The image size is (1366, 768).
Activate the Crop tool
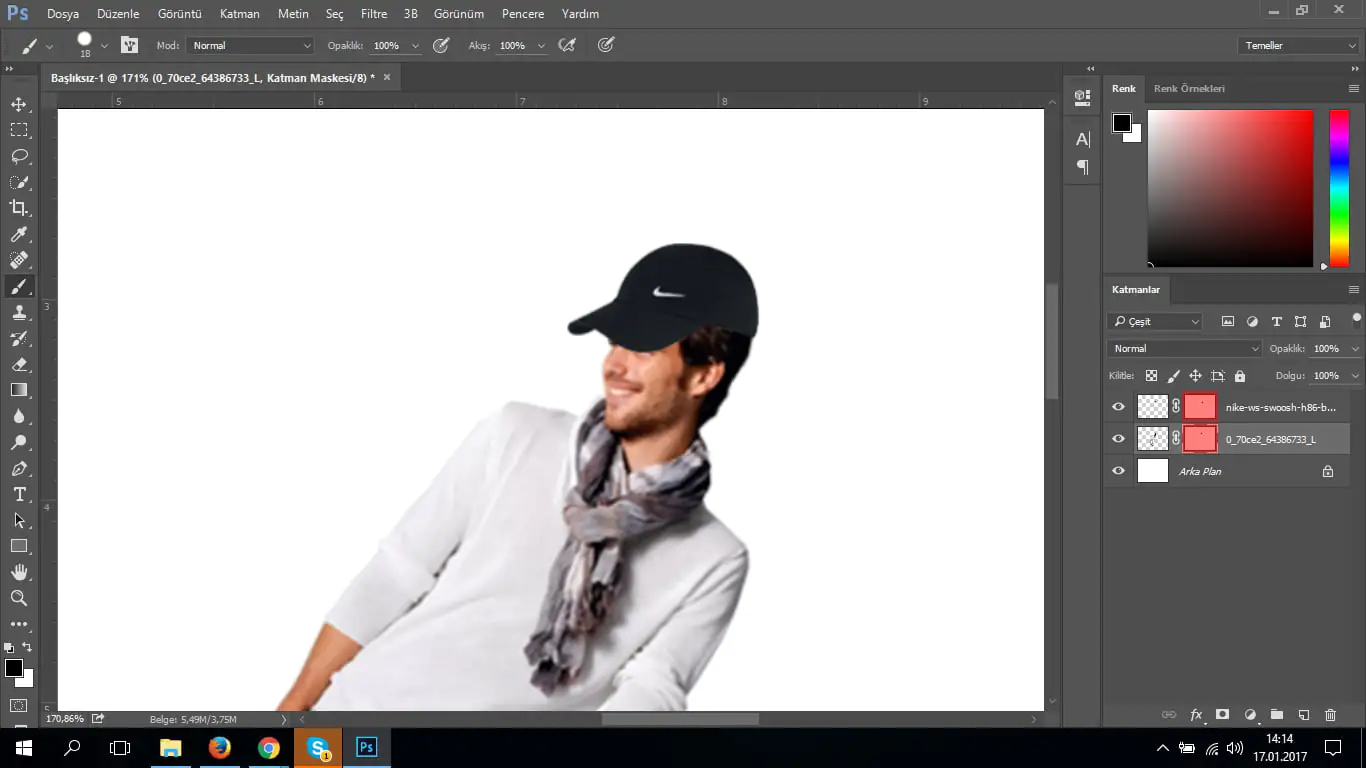(x=20, y=208)
